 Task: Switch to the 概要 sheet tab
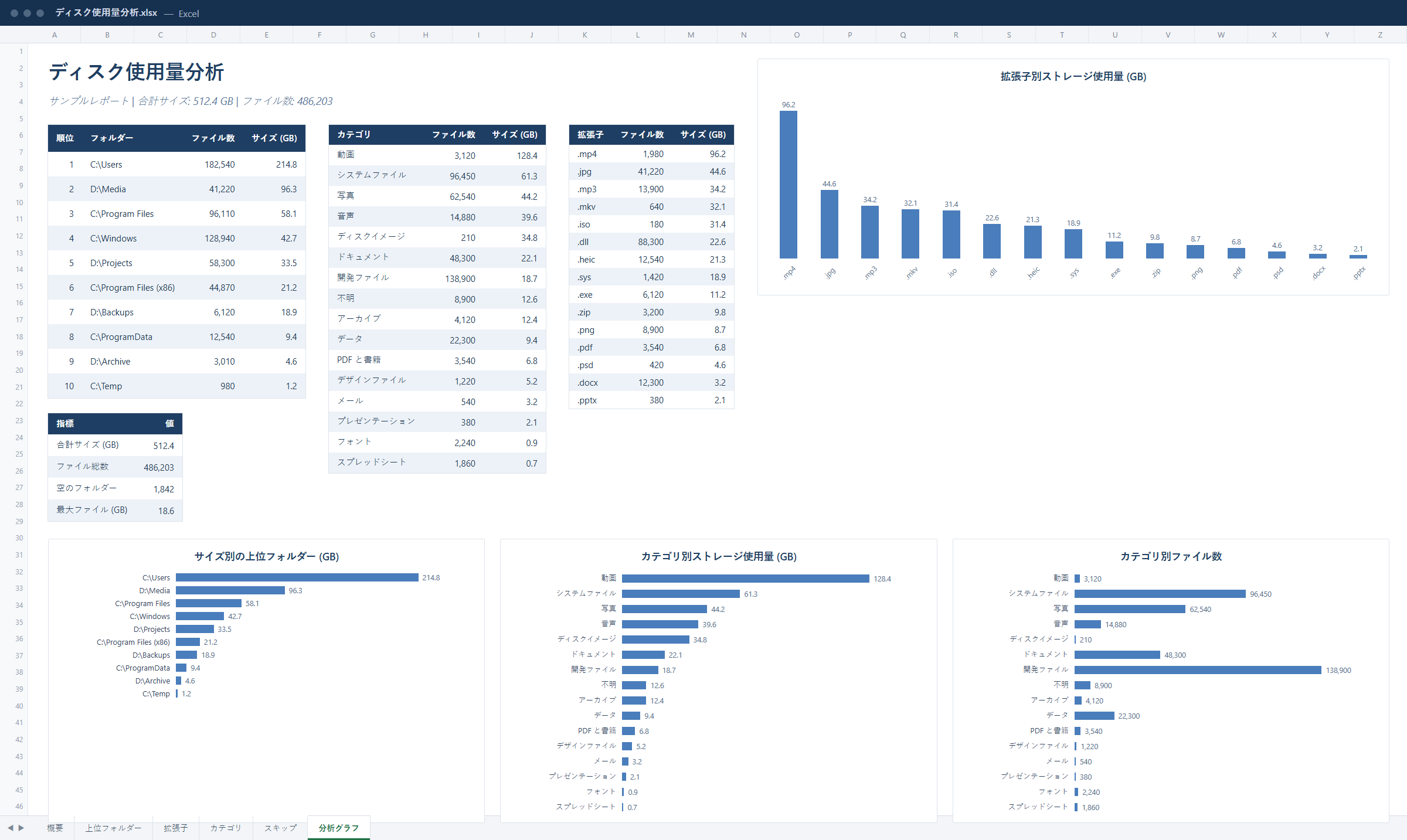(x=55, y=828)
